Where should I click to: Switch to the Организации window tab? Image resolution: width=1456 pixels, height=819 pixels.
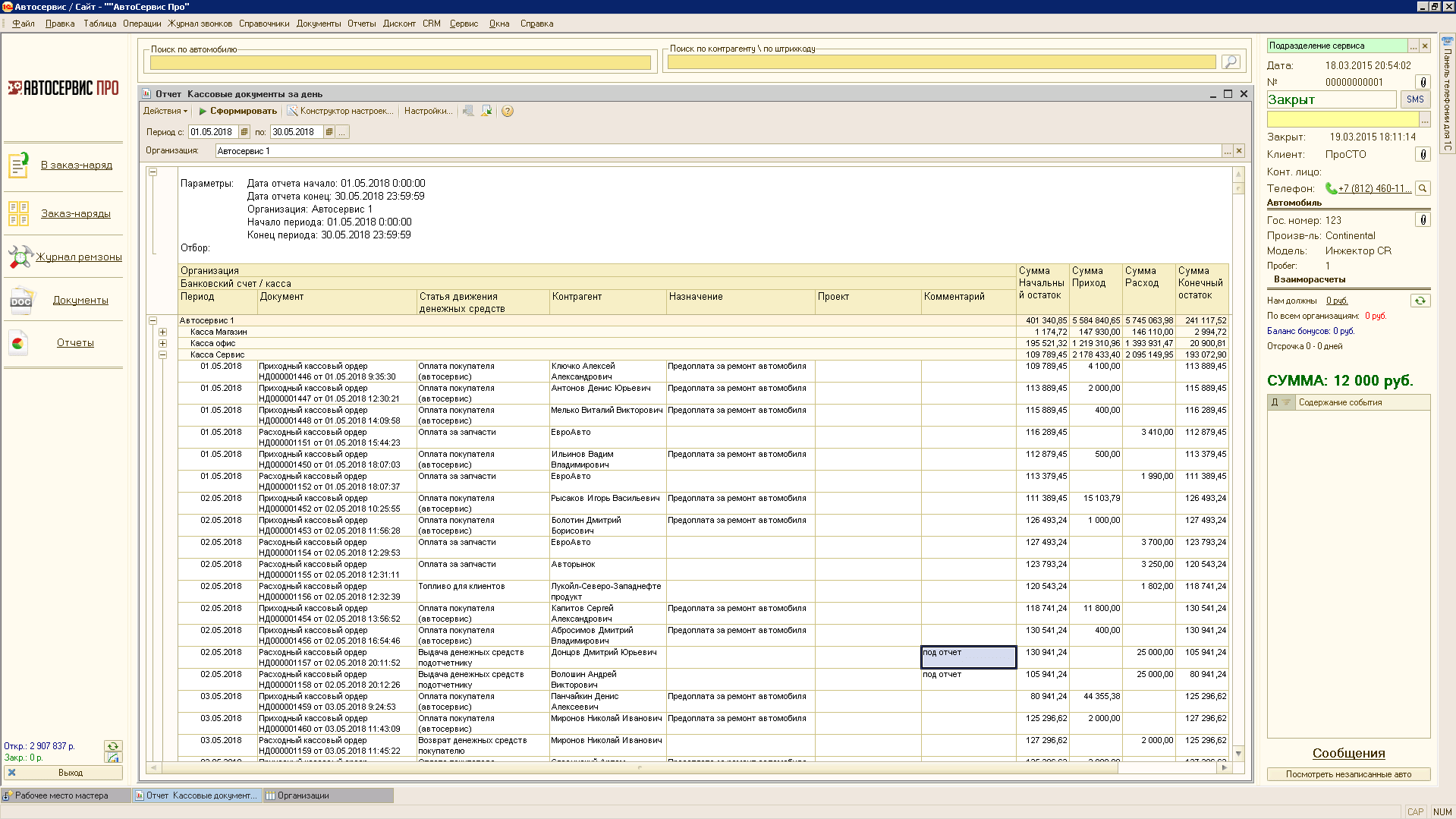(303, 795)
